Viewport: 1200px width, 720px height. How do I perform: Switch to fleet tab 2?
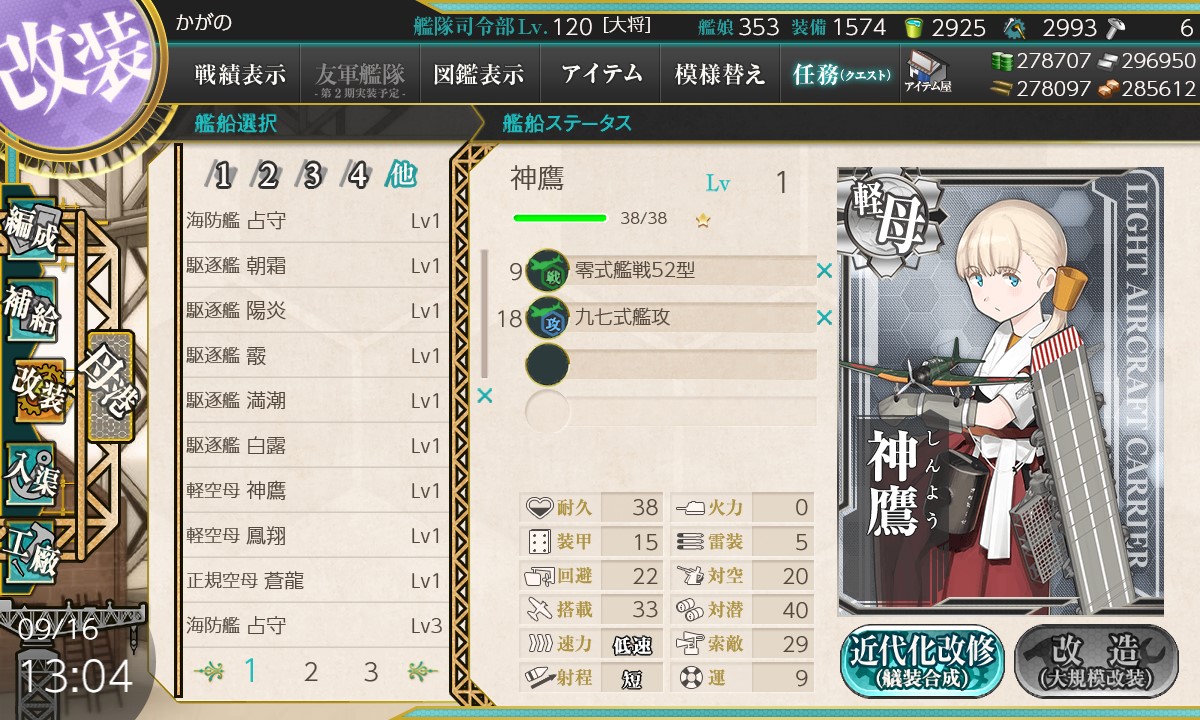(266, 177)
